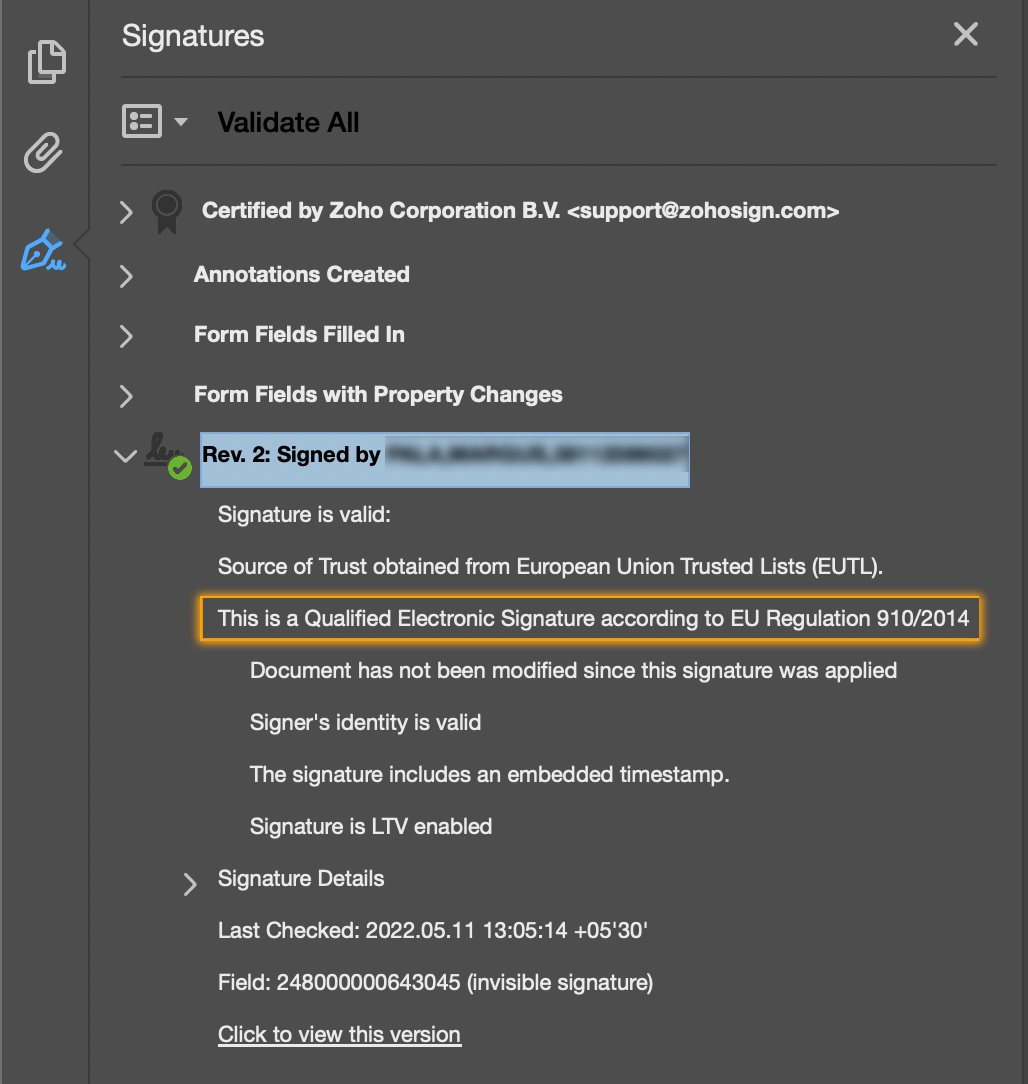Collapse the Rev. 2 signature entry
The height and width of the screenshot is (1084, 1028).
point(125,456)
